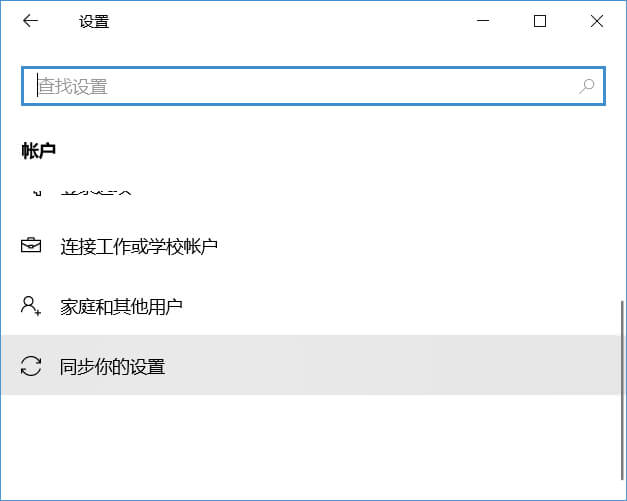Go to 同步你的设置
The image size is (627, 501).
click(112, 366)
